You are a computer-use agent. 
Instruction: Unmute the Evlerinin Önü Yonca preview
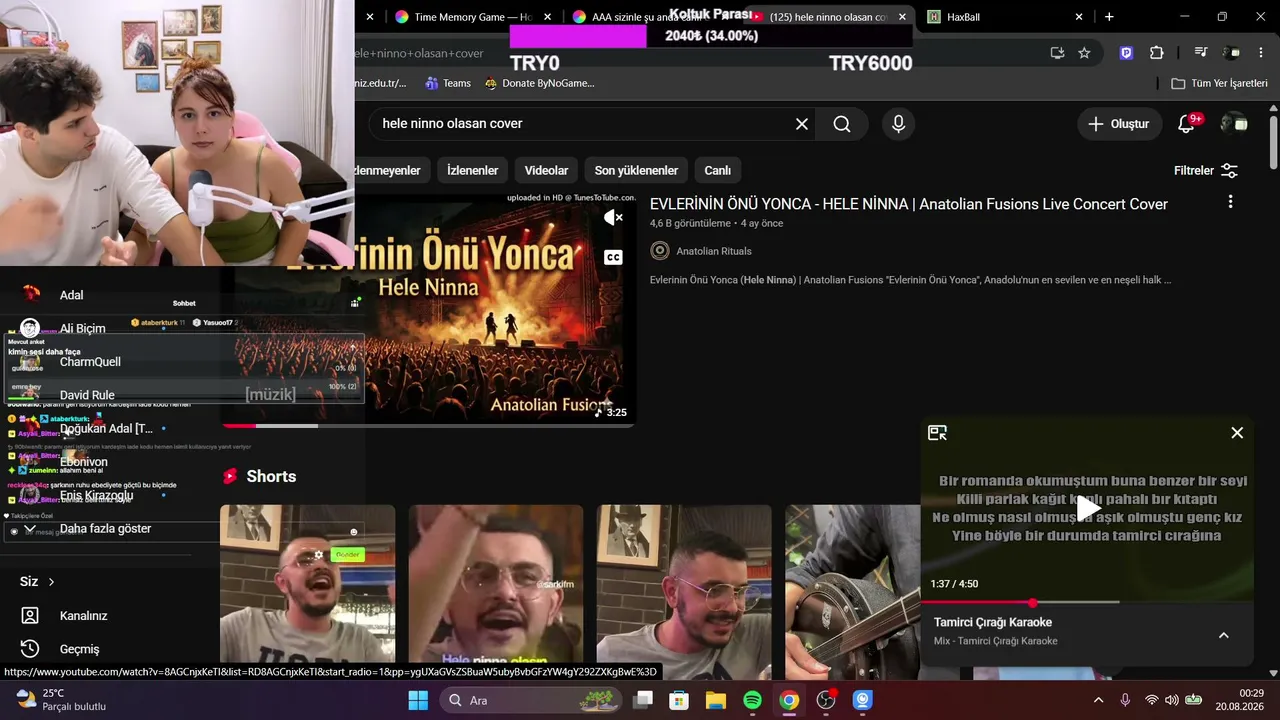coord(613,217)
